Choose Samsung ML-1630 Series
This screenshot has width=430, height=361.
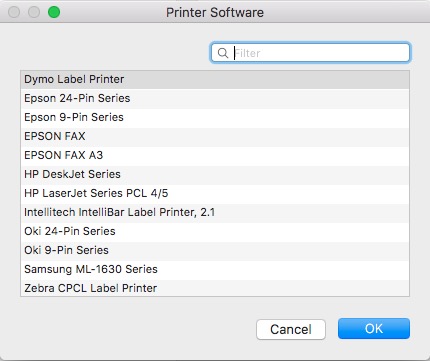tap(215, 269)
